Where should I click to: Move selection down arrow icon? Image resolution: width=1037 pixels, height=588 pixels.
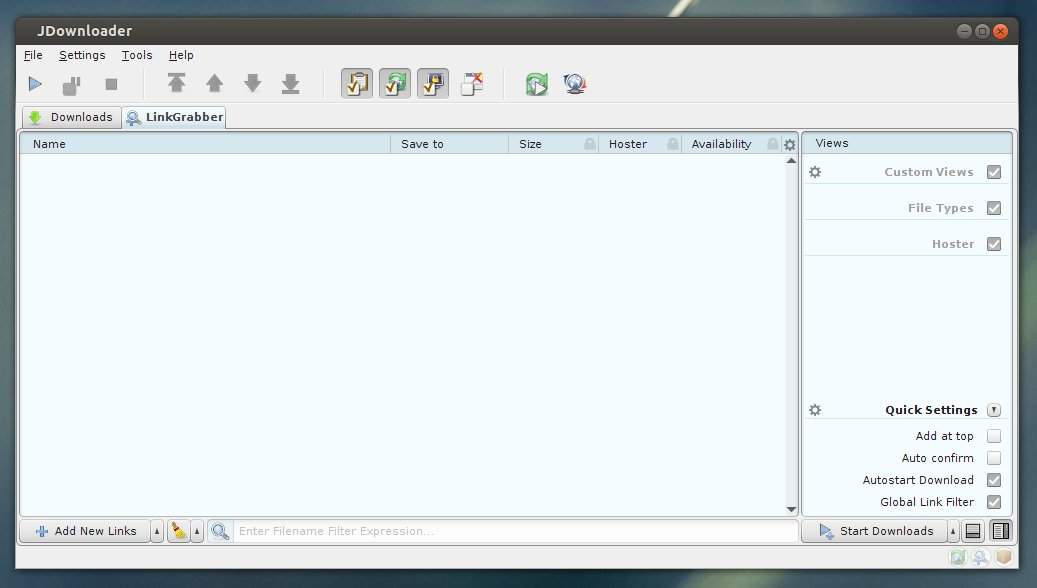click(x=253, y=83)
